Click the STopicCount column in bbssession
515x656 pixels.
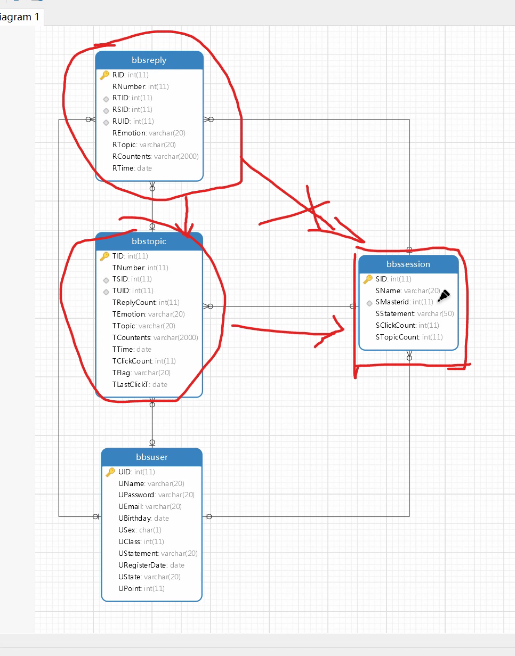[409, 337]
